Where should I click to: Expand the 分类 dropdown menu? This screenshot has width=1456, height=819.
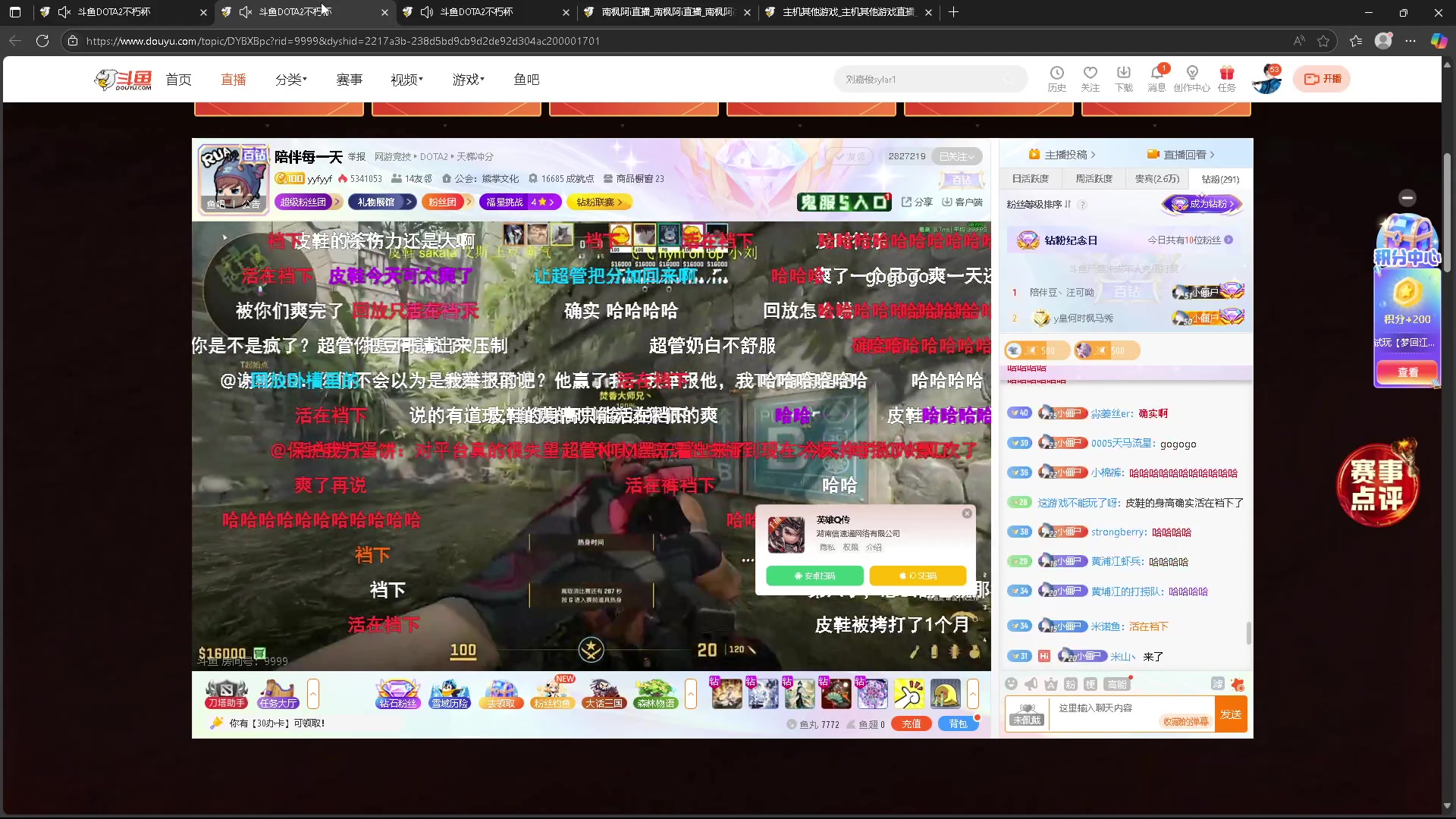coord(291,80)
